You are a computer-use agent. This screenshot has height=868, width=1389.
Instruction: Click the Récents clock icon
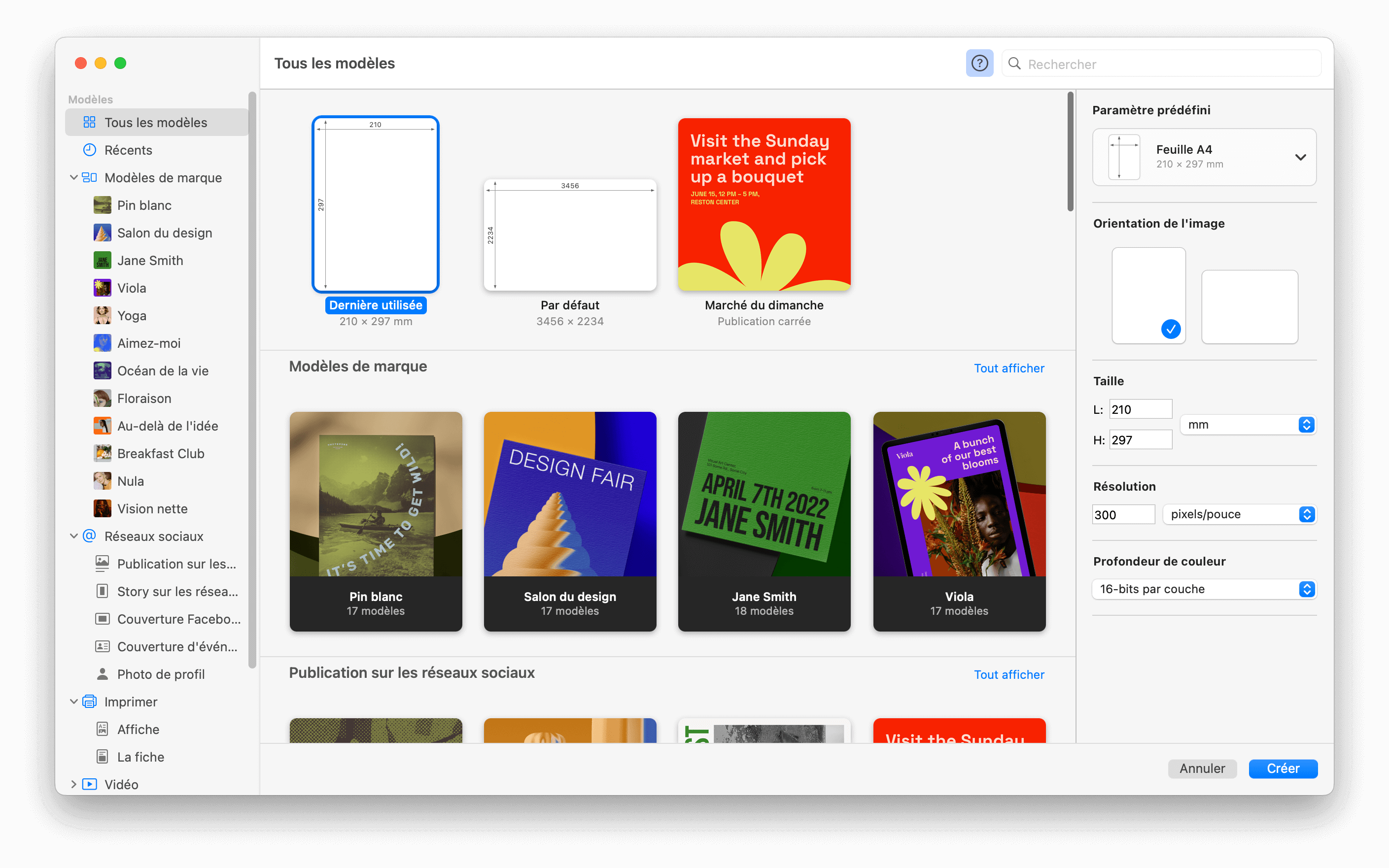(x=89, y=150)
